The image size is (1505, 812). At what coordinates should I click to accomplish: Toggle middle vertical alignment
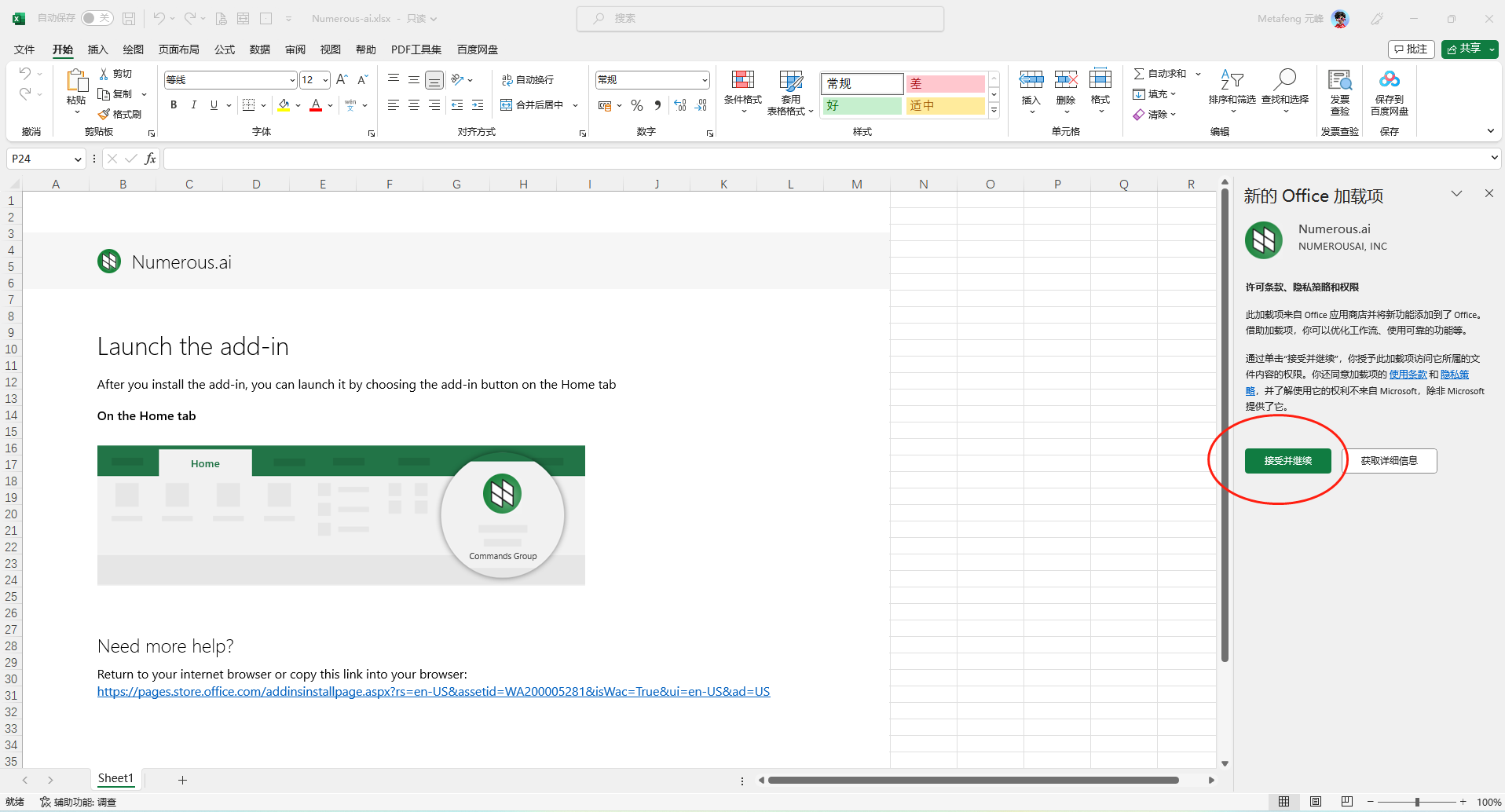point(414,79)
